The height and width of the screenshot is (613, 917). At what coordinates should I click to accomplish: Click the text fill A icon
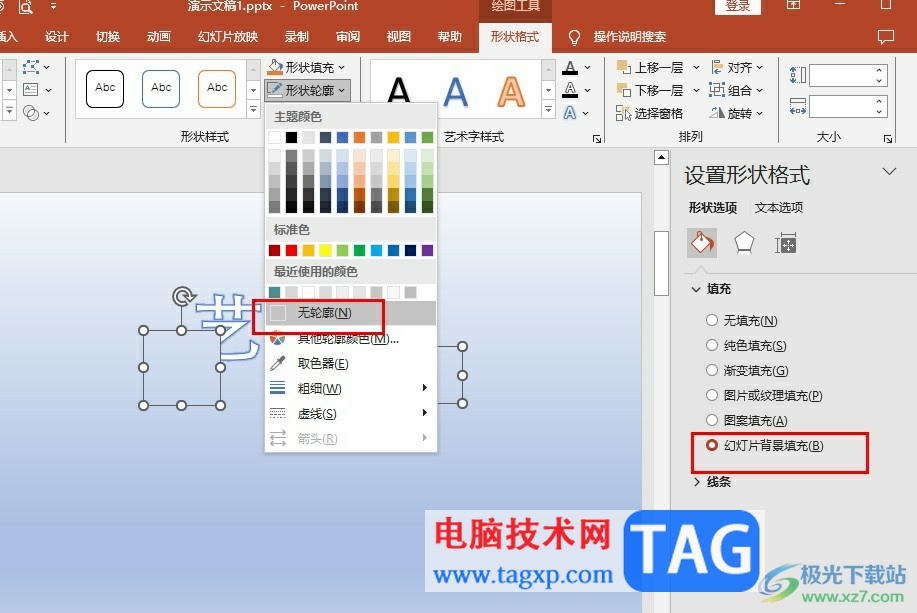coord(570,68)
